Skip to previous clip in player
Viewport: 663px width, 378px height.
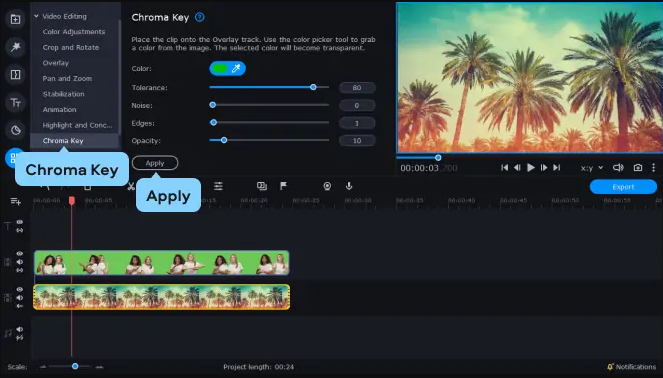click(504, 168)
